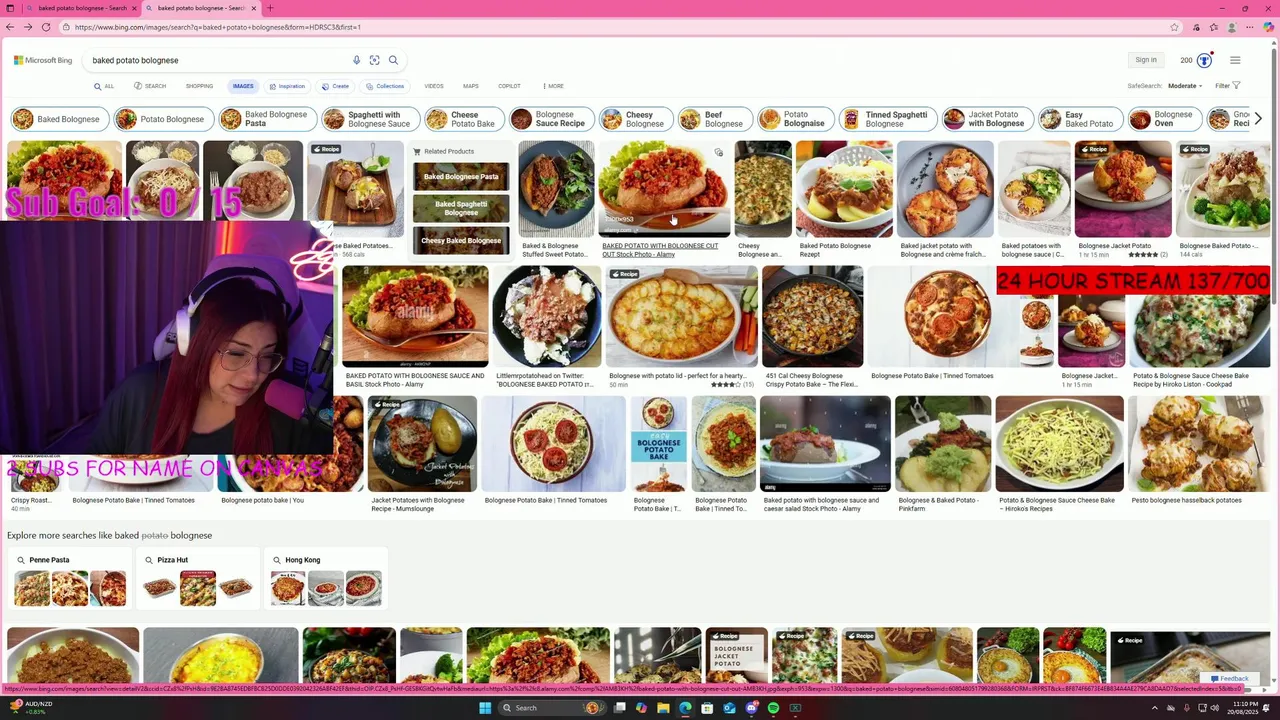Viewport: 1280px width, 720px height.
Task: Reload the page with refresh icon
Action: point(46,27)
